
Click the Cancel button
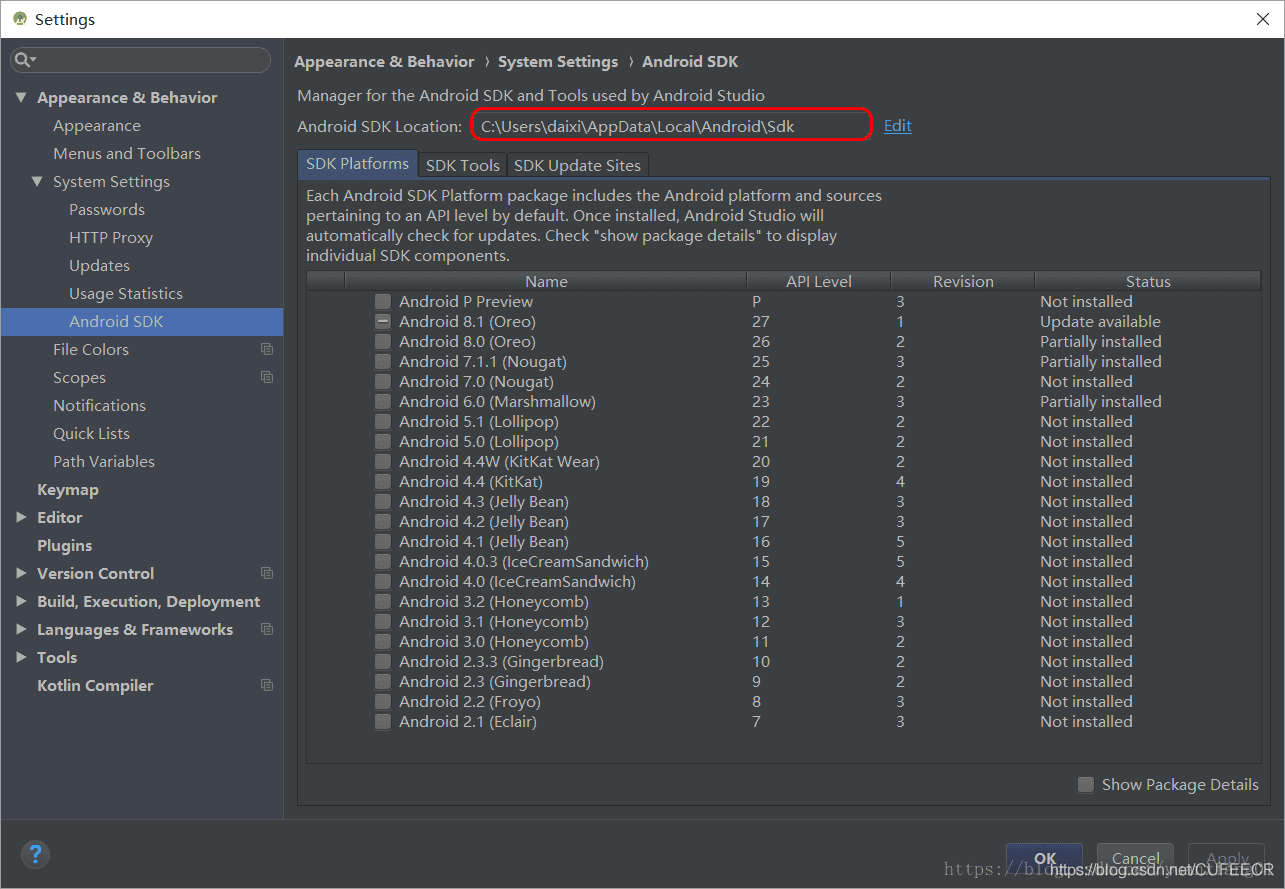[x=1136, y=858]
